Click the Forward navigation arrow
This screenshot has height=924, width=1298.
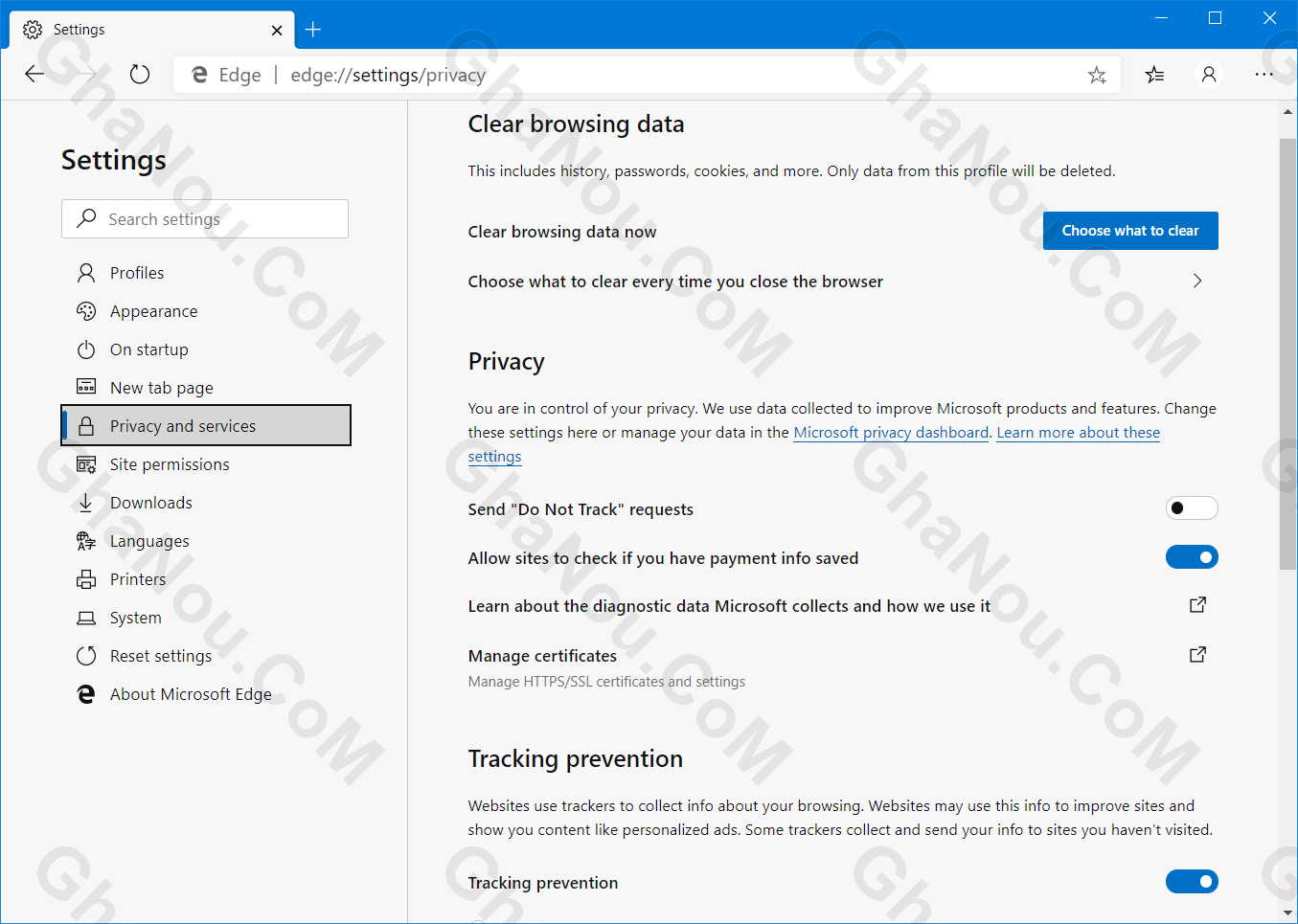[87, 75]
